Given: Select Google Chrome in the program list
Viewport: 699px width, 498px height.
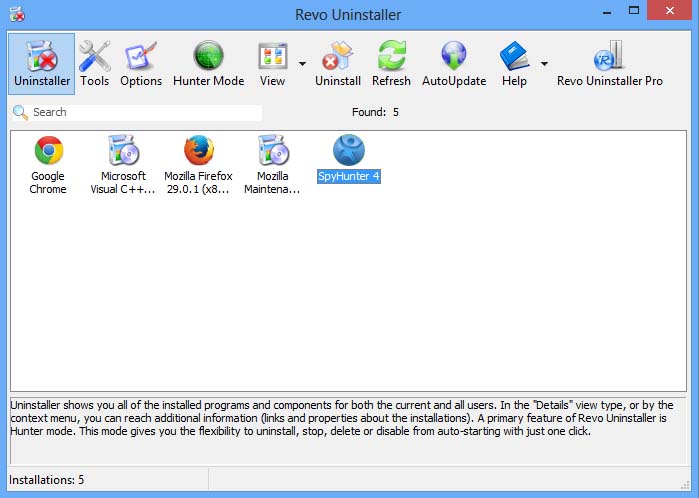Looking at the screenshot, I should pyautogui.click(x=48, y=165).
